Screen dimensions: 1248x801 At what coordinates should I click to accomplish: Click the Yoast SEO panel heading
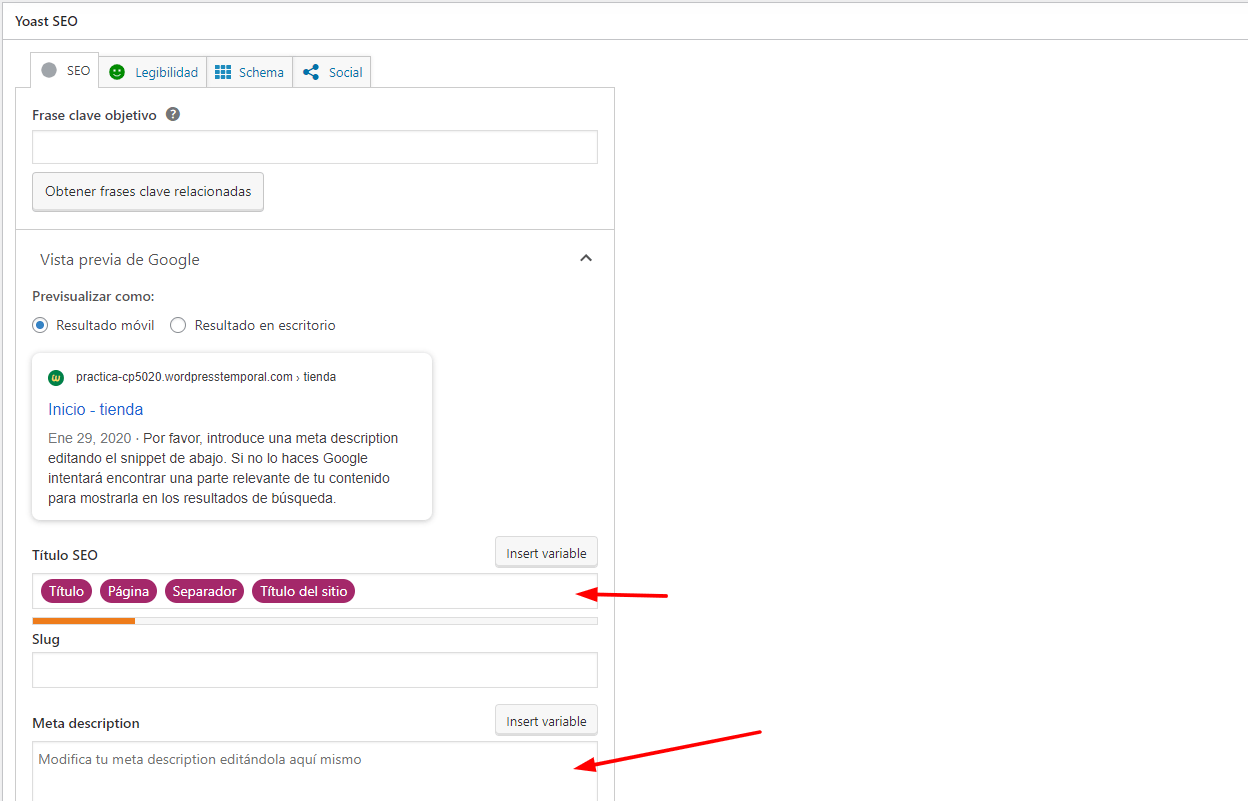pos(46,21)
